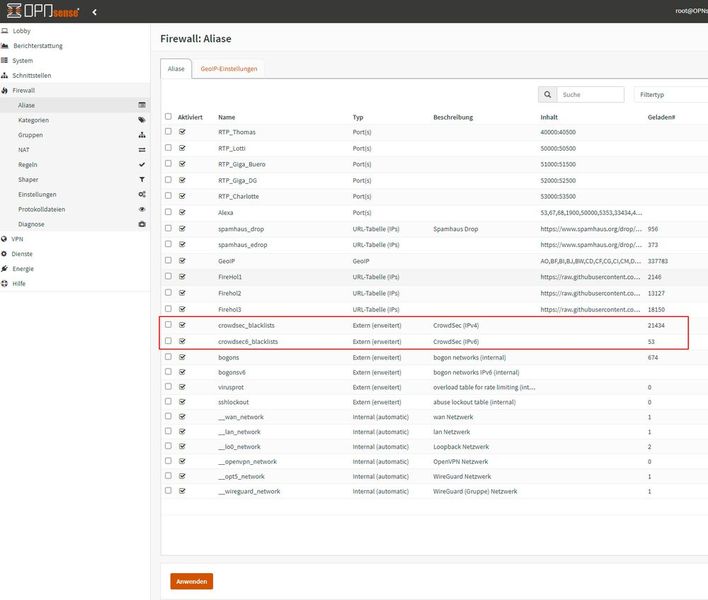Click the magnifier search icon above table
Screen dimensions: 708x600
click(x=548, y=95)
